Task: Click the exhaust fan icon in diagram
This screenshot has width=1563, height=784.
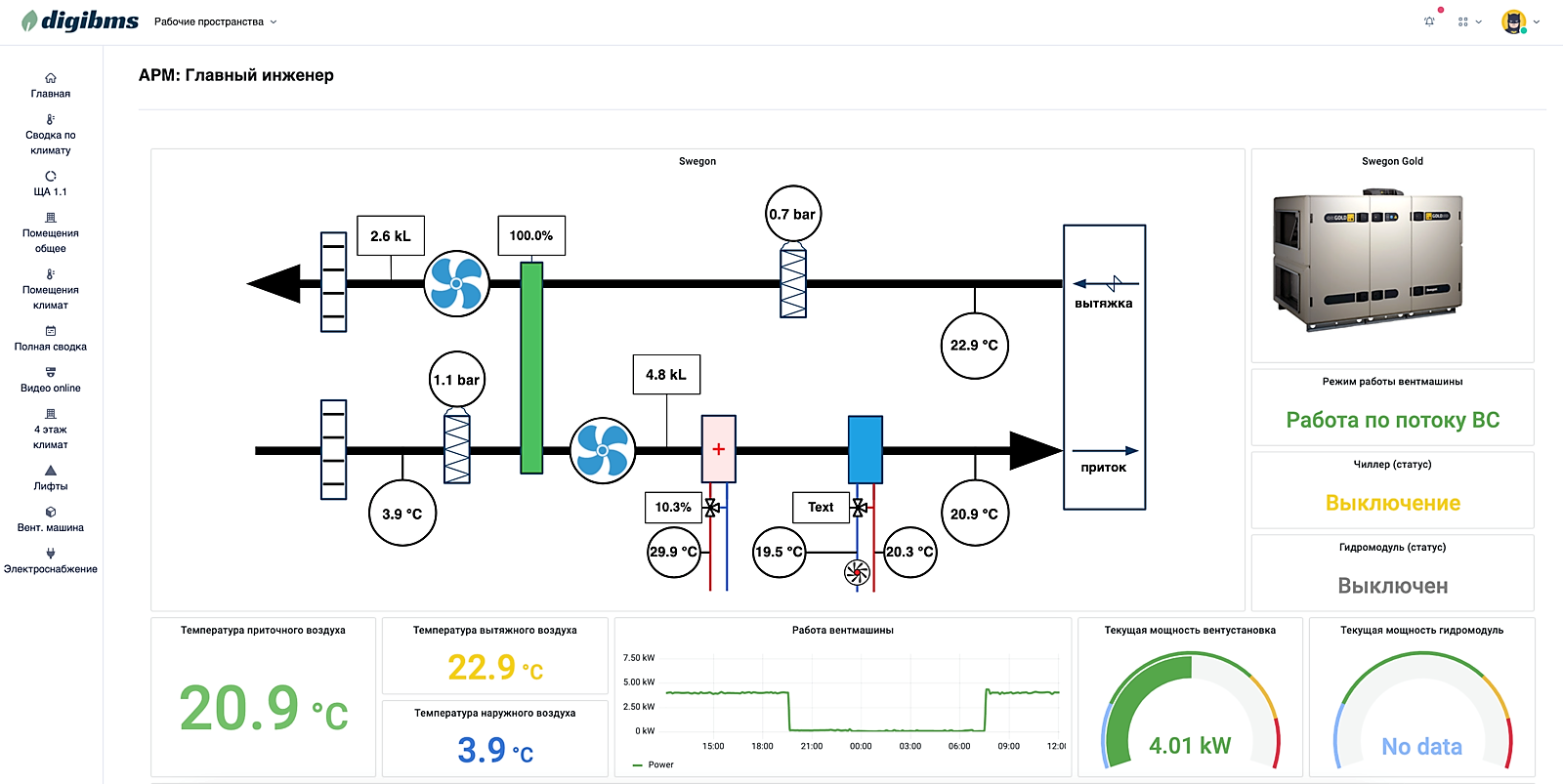Action: tap(456, 283)
